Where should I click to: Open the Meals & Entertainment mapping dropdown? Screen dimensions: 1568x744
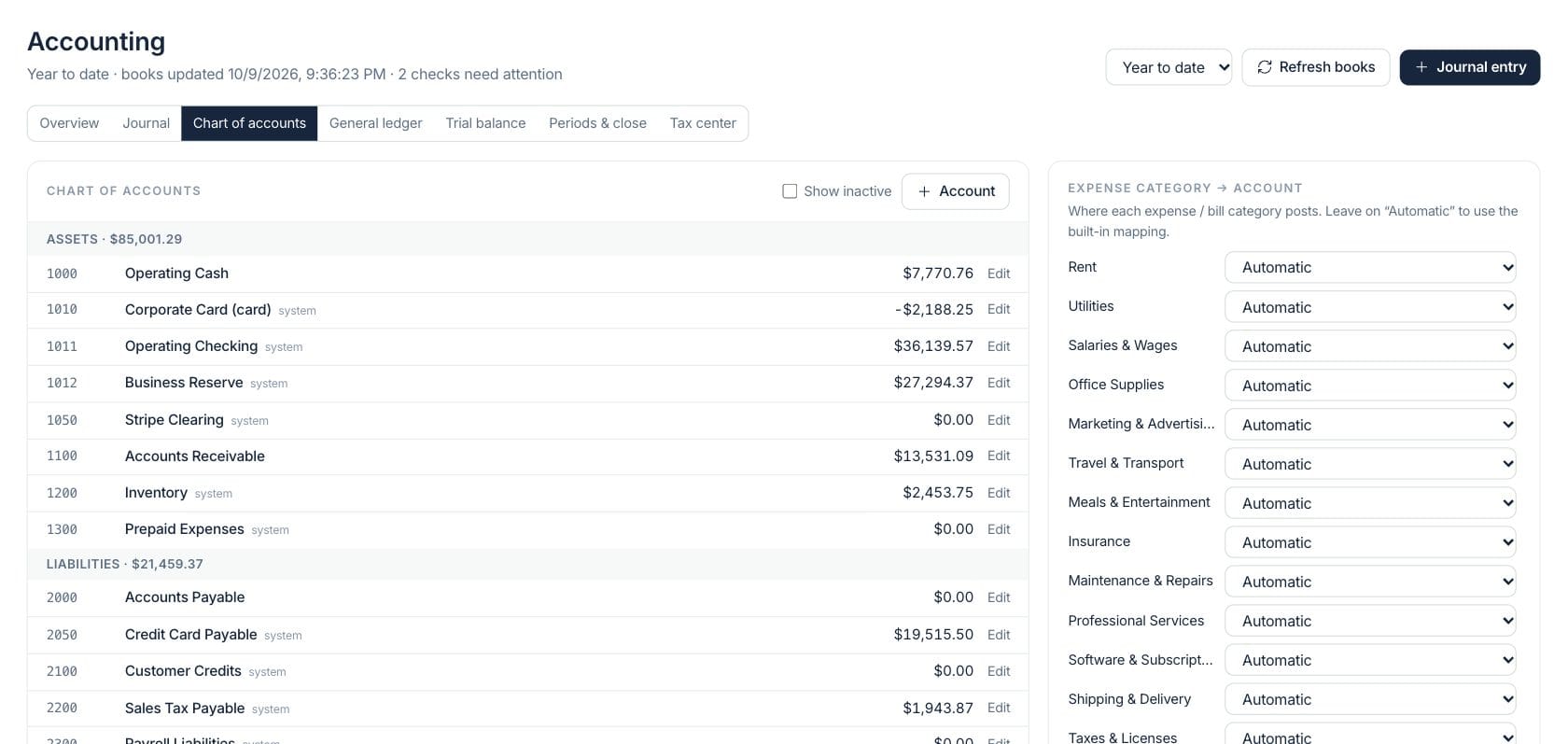pyautogui.click(x=1370, y=503)
